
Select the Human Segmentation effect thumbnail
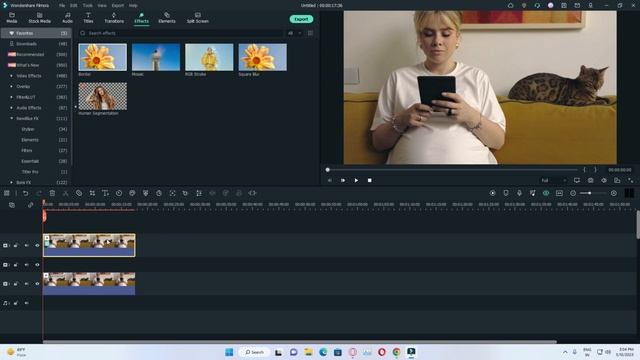[x=102, y=96]
